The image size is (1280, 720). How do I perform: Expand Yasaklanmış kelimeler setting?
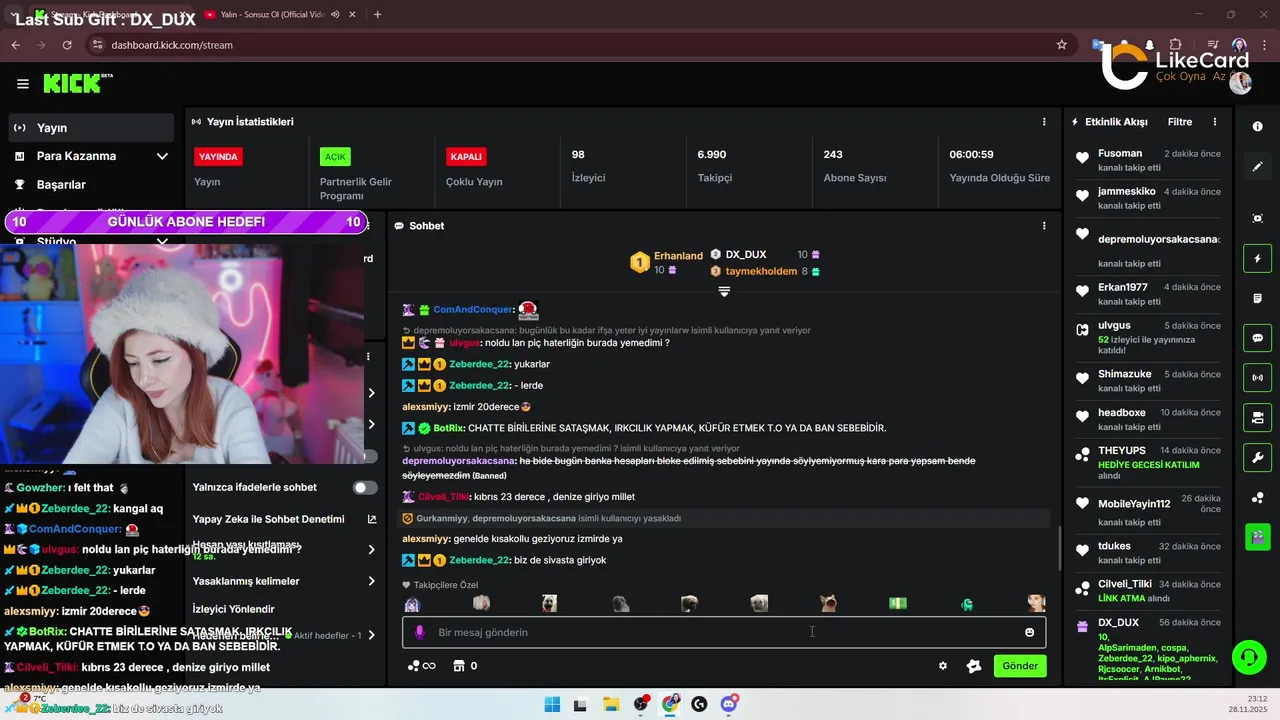click(x=372, y=581)
